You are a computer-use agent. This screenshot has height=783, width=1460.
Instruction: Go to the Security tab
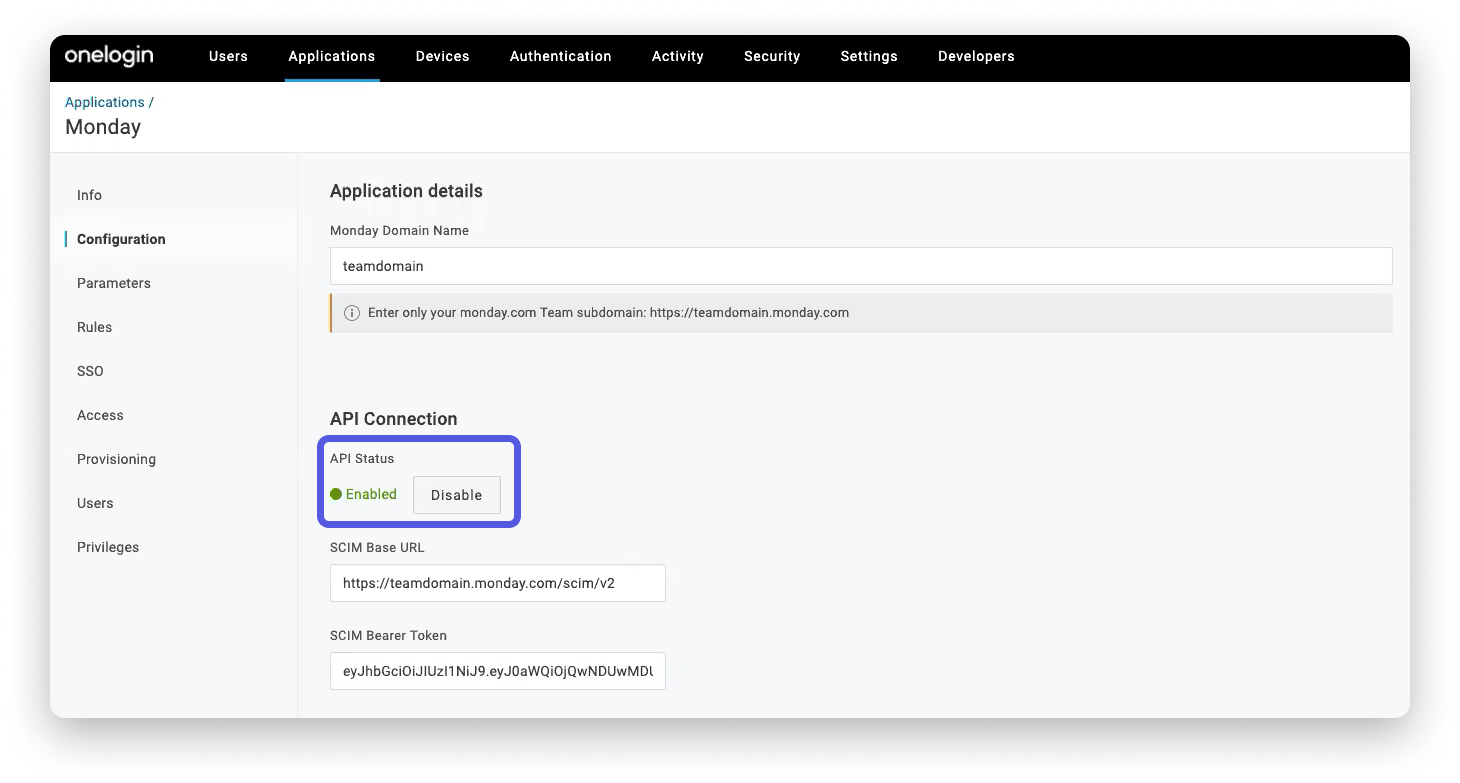[x=771, y=56]
